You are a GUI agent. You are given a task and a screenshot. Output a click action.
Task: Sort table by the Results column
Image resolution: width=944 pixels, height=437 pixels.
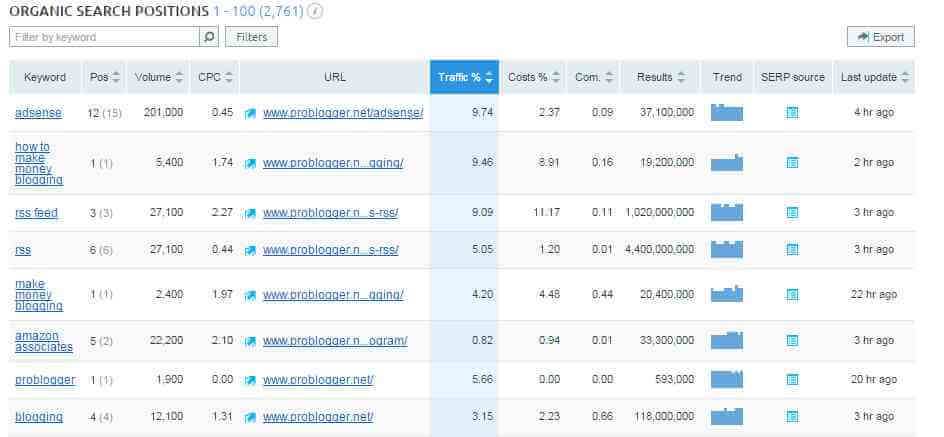coord(660,78)
